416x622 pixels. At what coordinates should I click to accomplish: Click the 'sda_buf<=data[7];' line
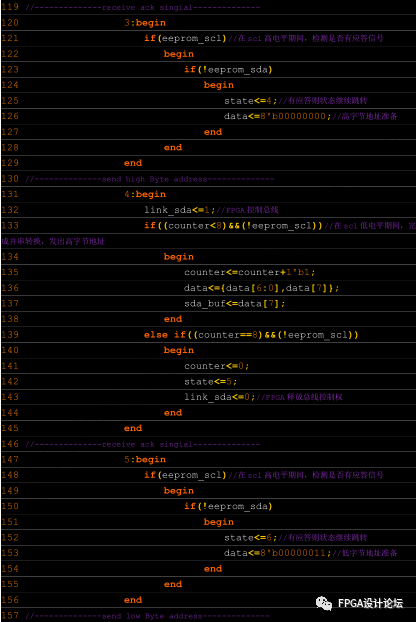coord(234,303)
